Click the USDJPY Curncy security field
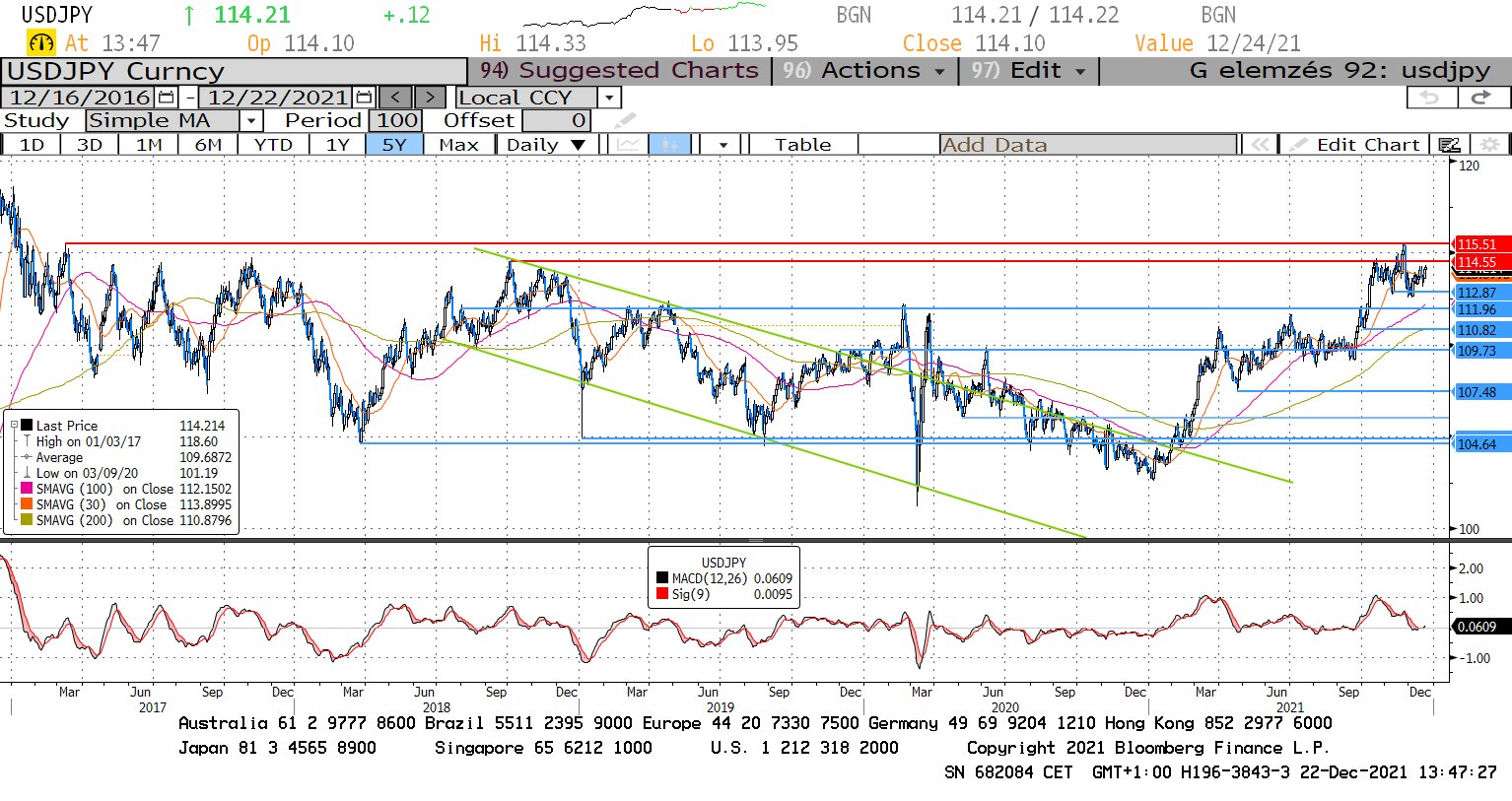The image size is (1512, 801). pyautogui.click(x=234, y=72)
